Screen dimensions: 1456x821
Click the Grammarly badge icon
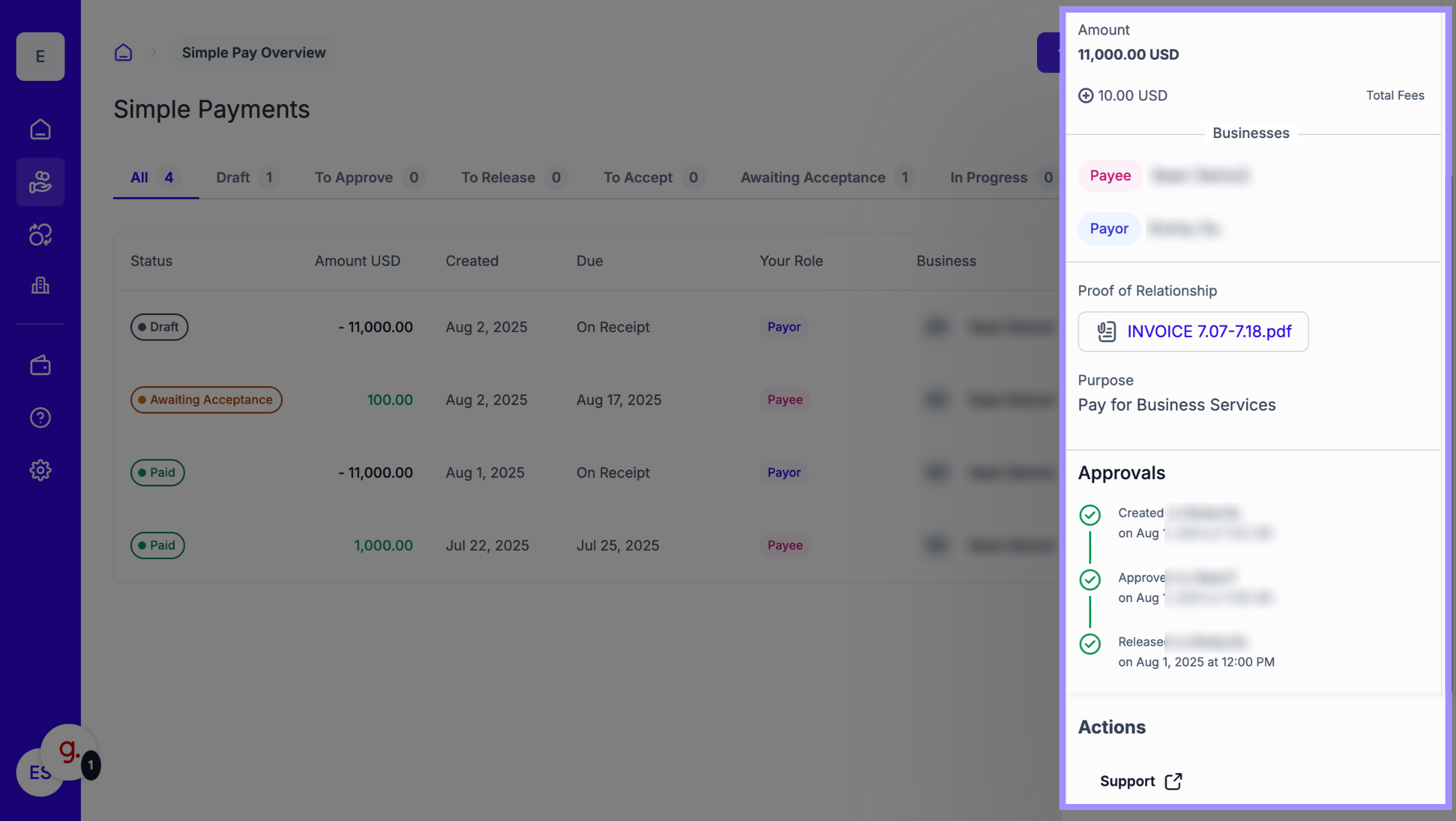pos(69,750)
